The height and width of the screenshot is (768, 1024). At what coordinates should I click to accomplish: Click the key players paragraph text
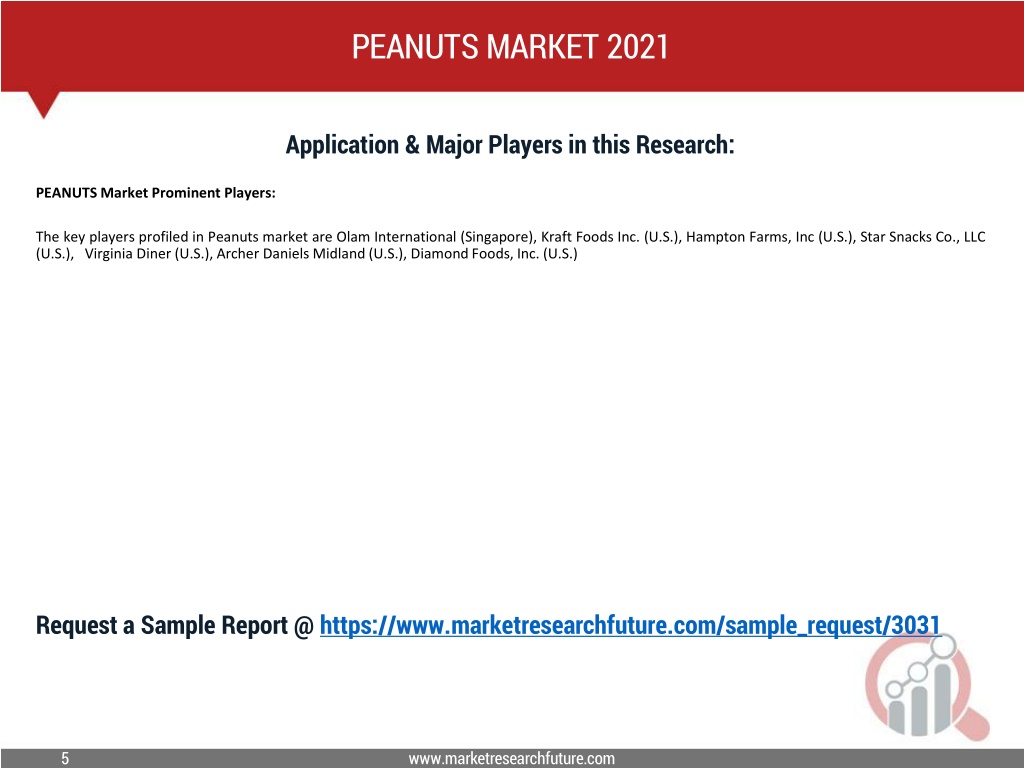[x=510, y=245]
